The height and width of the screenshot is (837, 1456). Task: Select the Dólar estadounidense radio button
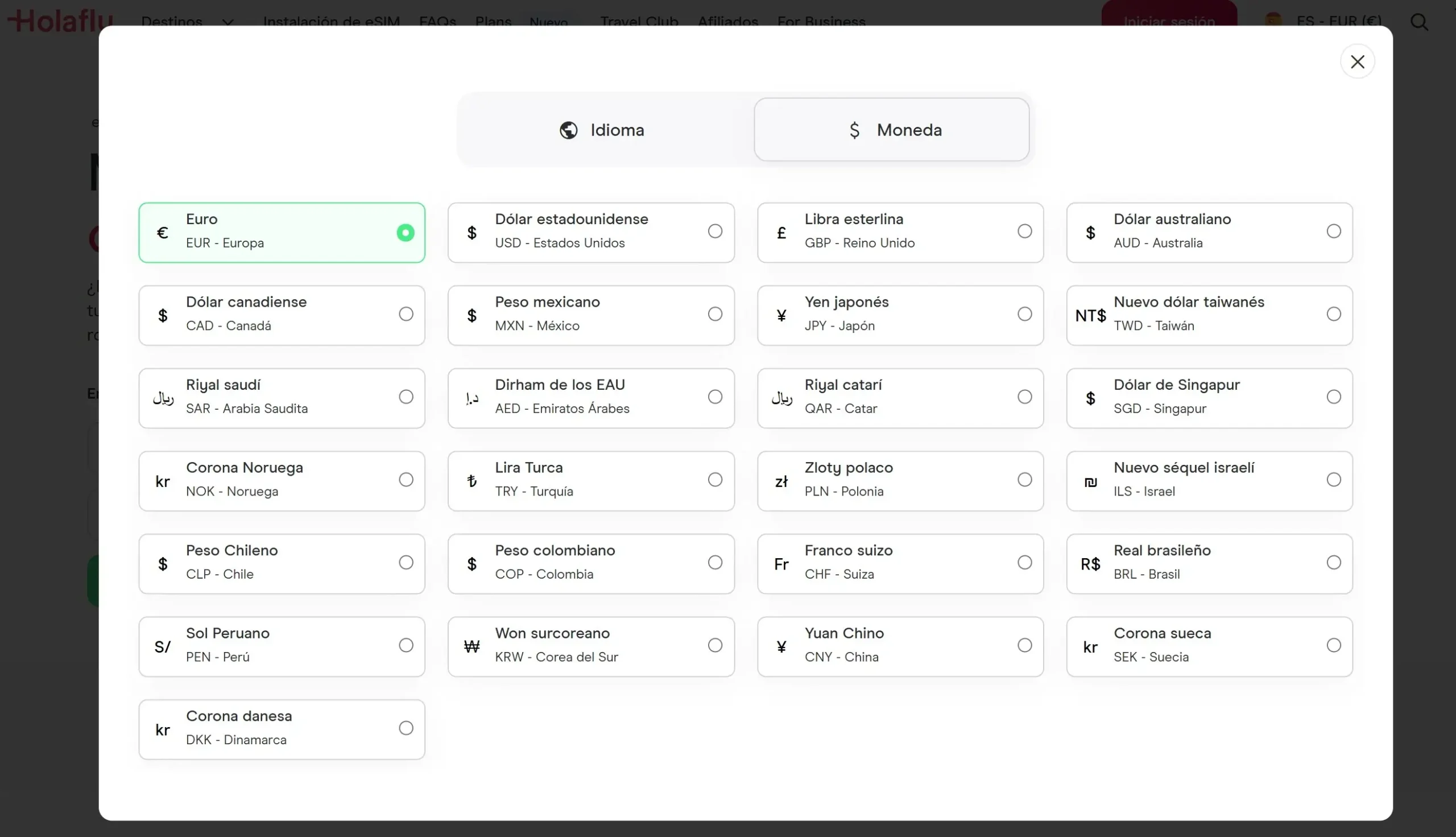coord(715,231)
